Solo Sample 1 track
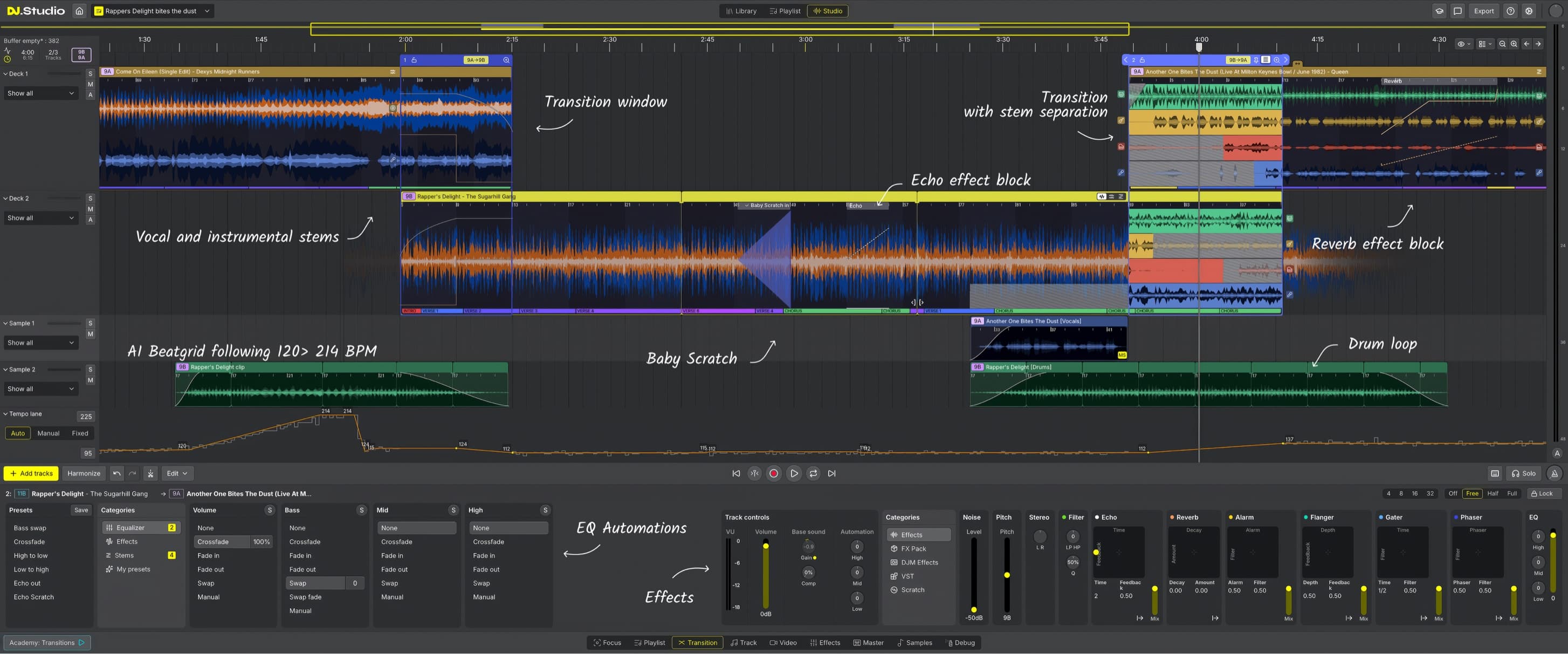The image size is (1568, 654). click(91, 324)
